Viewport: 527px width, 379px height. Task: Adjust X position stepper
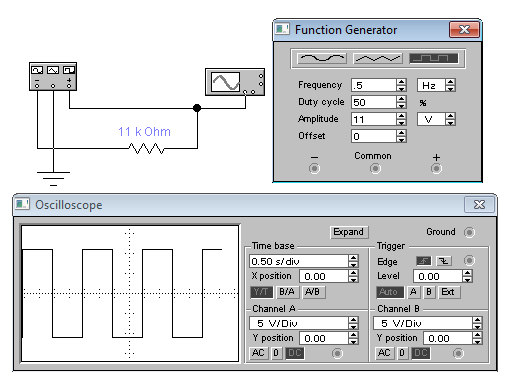353,276
